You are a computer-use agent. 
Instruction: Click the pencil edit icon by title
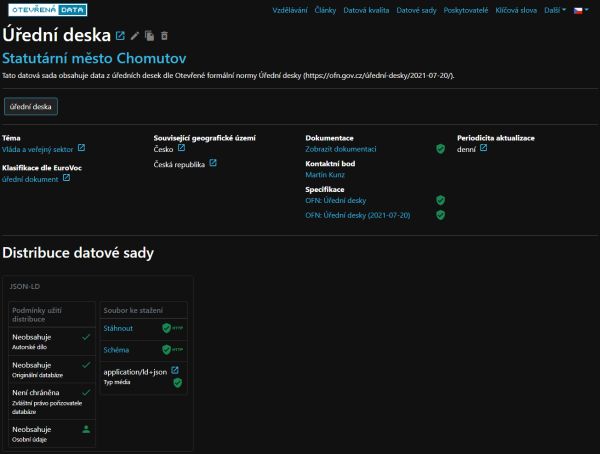(x=135, y=36)
